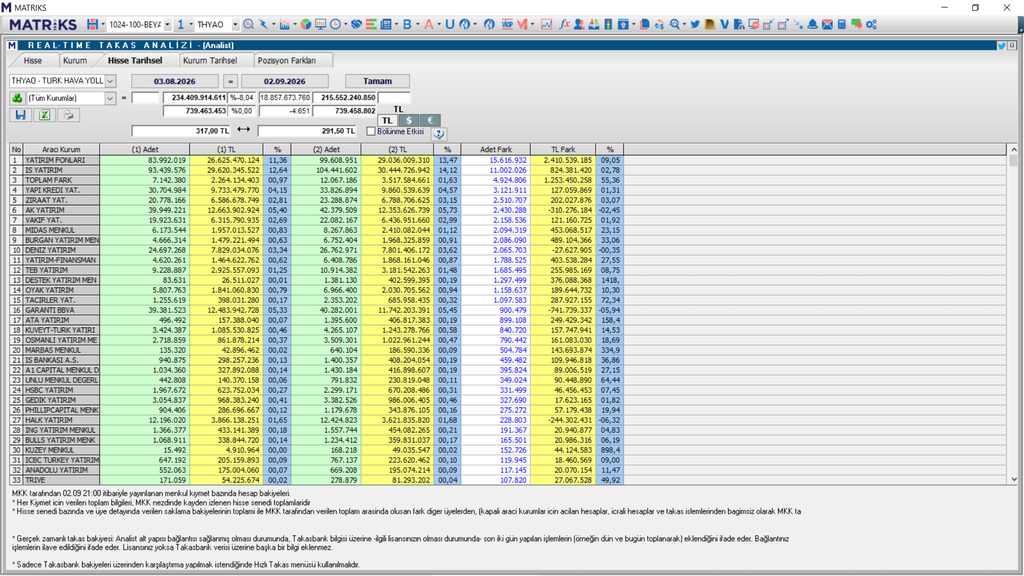
Task: Save analysis with the blue floppy disk button
Action: (x=20, y=115)
